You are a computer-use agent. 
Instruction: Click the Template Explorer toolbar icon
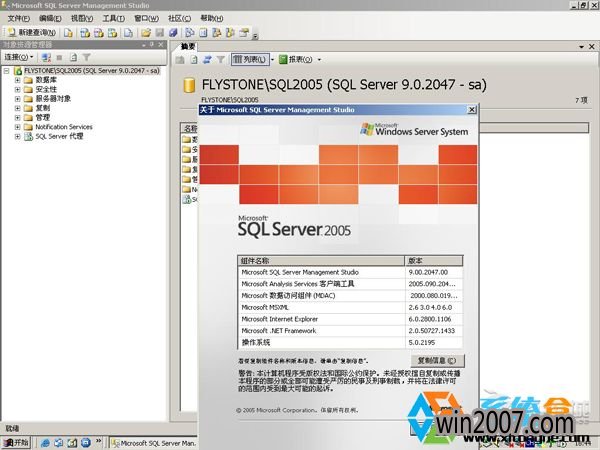click(230, 33)
